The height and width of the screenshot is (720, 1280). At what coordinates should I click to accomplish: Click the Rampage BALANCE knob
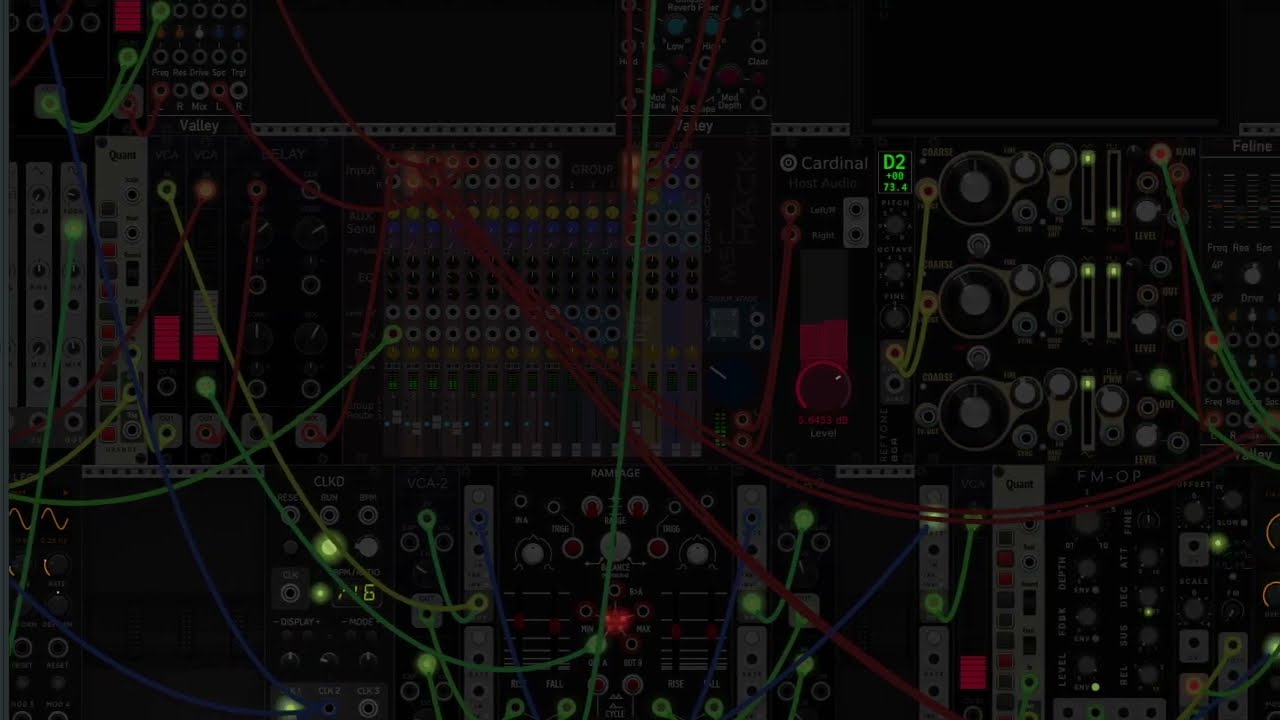(x=615, y=547)
